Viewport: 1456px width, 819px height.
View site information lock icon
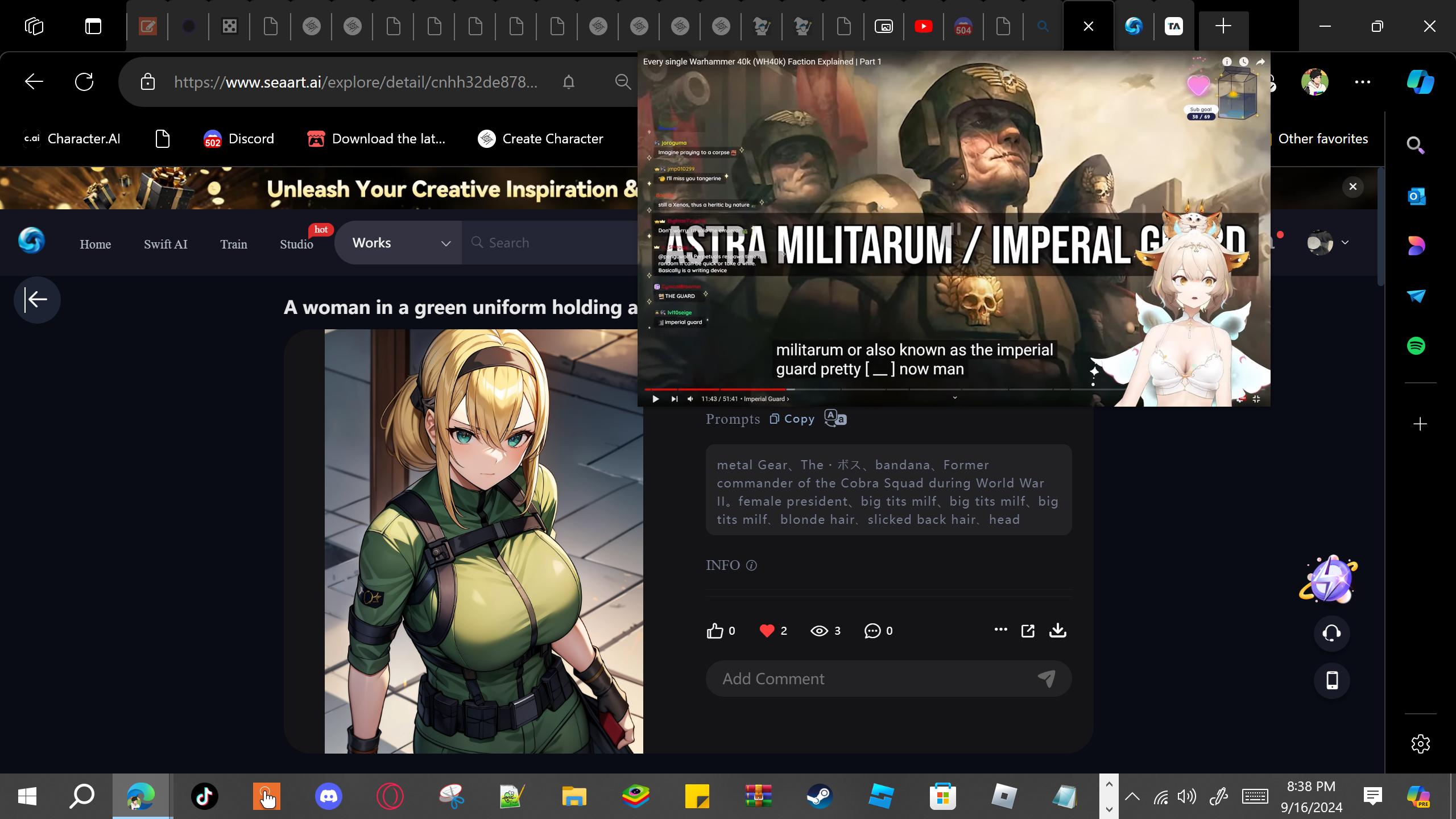click(148, 82)
